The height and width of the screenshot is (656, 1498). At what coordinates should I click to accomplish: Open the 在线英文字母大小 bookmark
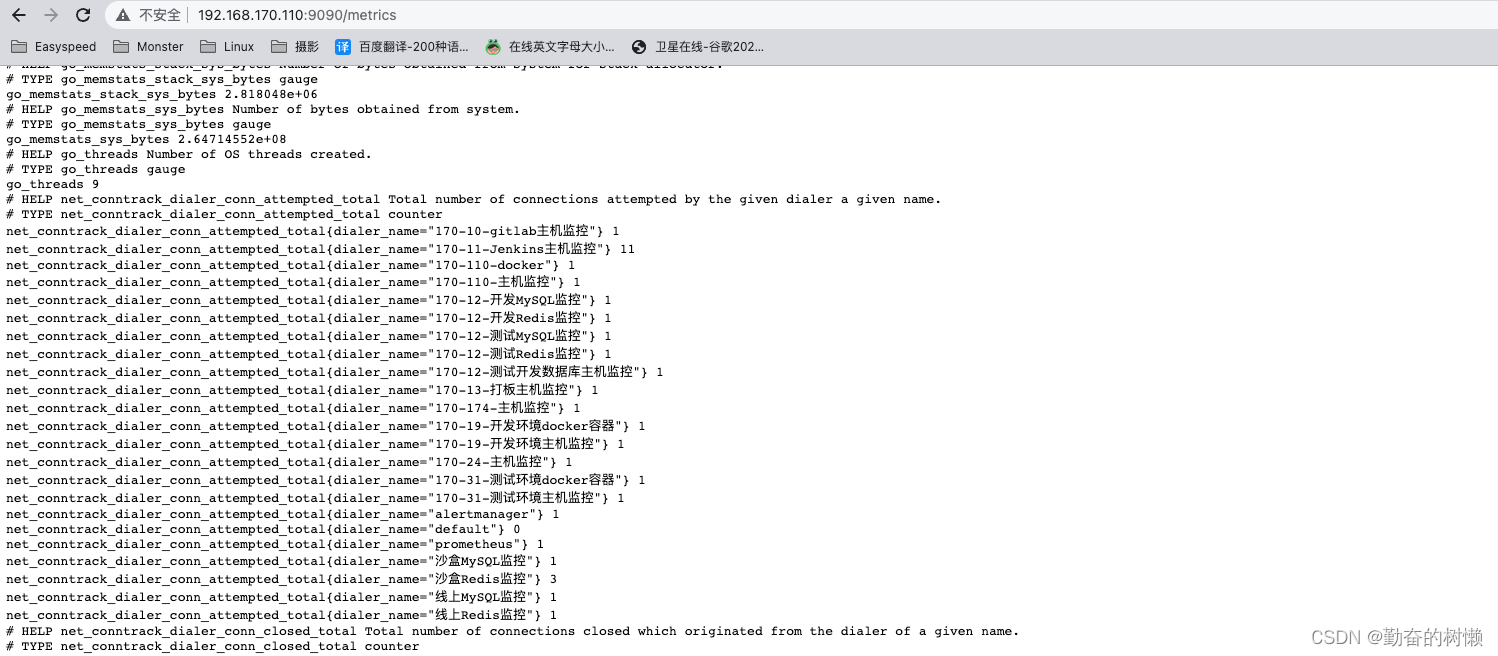551,46
